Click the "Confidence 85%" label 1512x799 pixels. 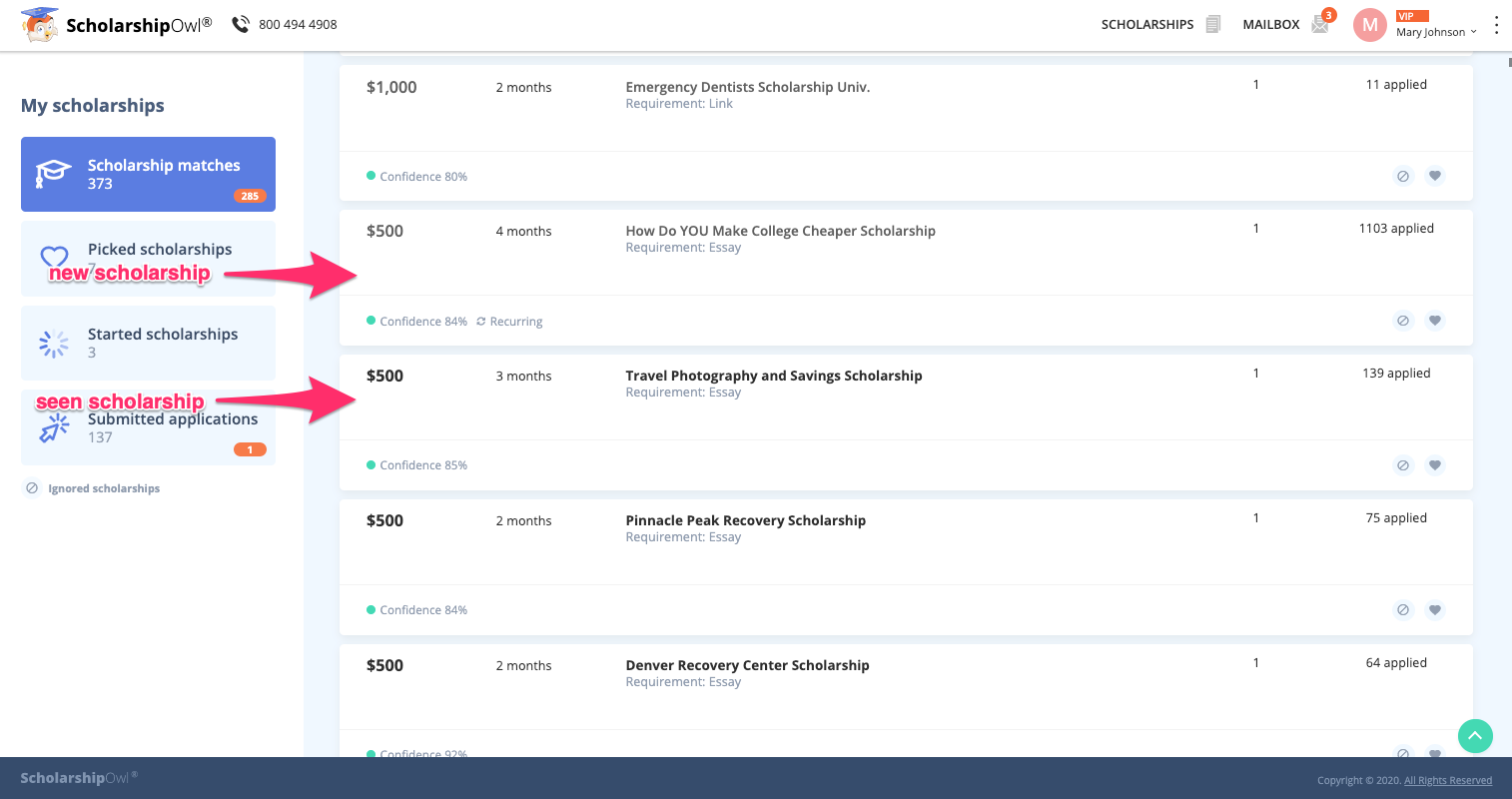(423, 465)
